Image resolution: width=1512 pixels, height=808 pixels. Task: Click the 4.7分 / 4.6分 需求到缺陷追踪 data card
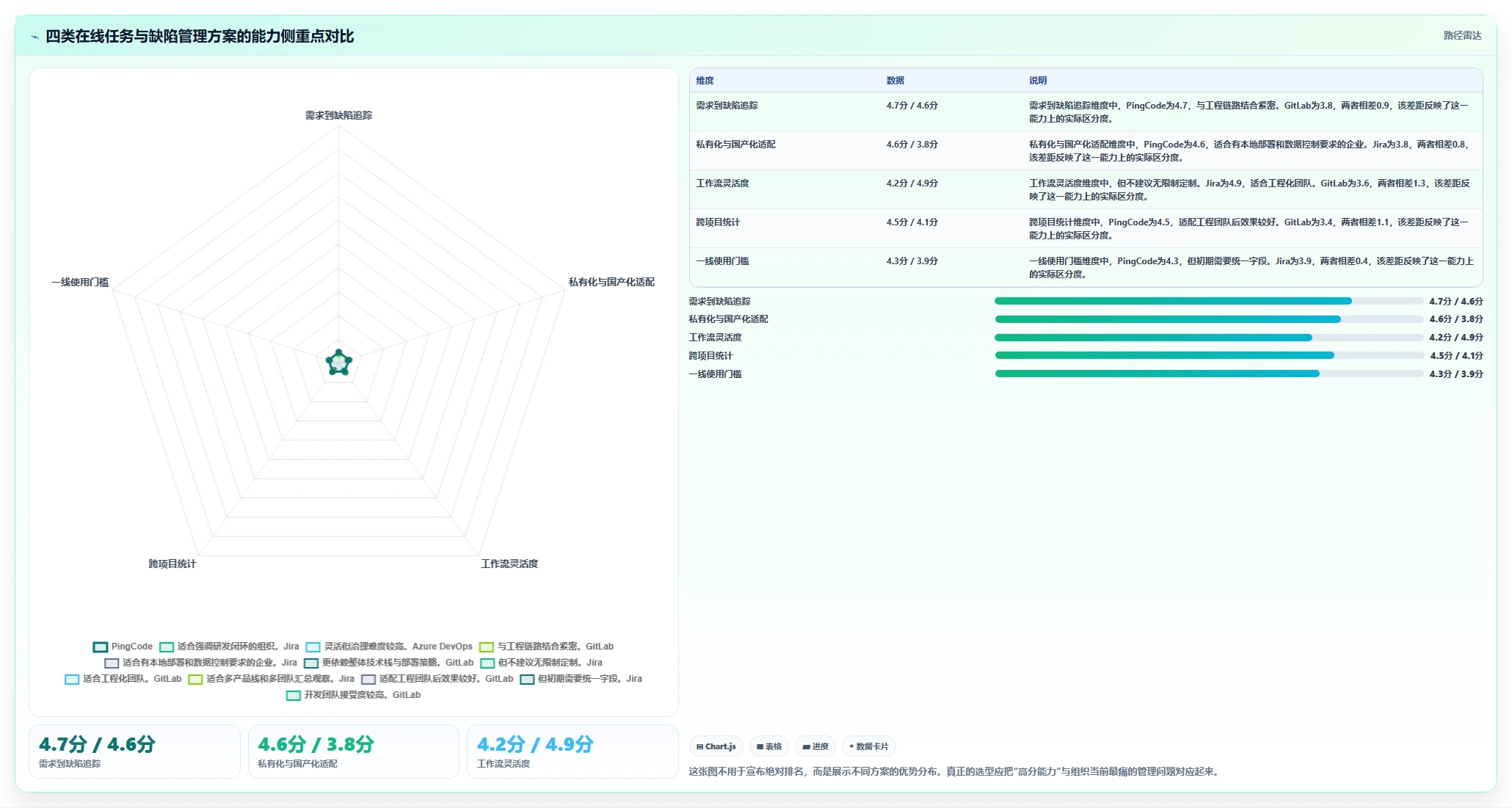click(x=134, y=751)
